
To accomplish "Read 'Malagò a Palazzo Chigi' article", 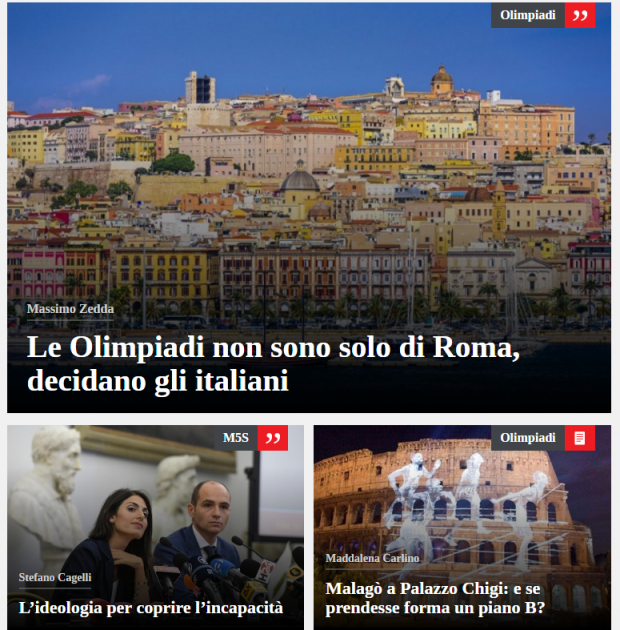I will [x=435, y=598].
